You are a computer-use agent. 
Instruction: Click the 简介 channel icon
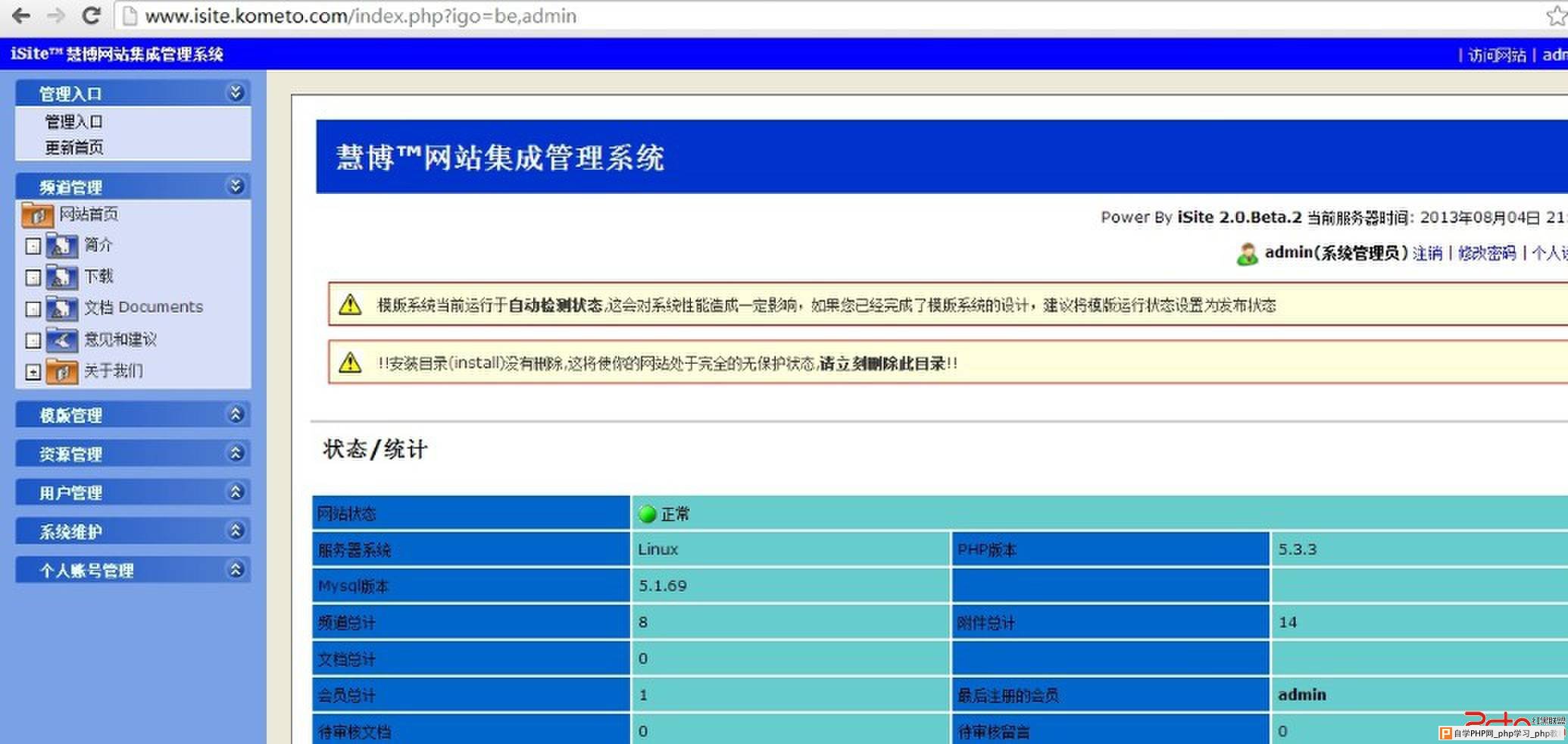coord(61,245)
